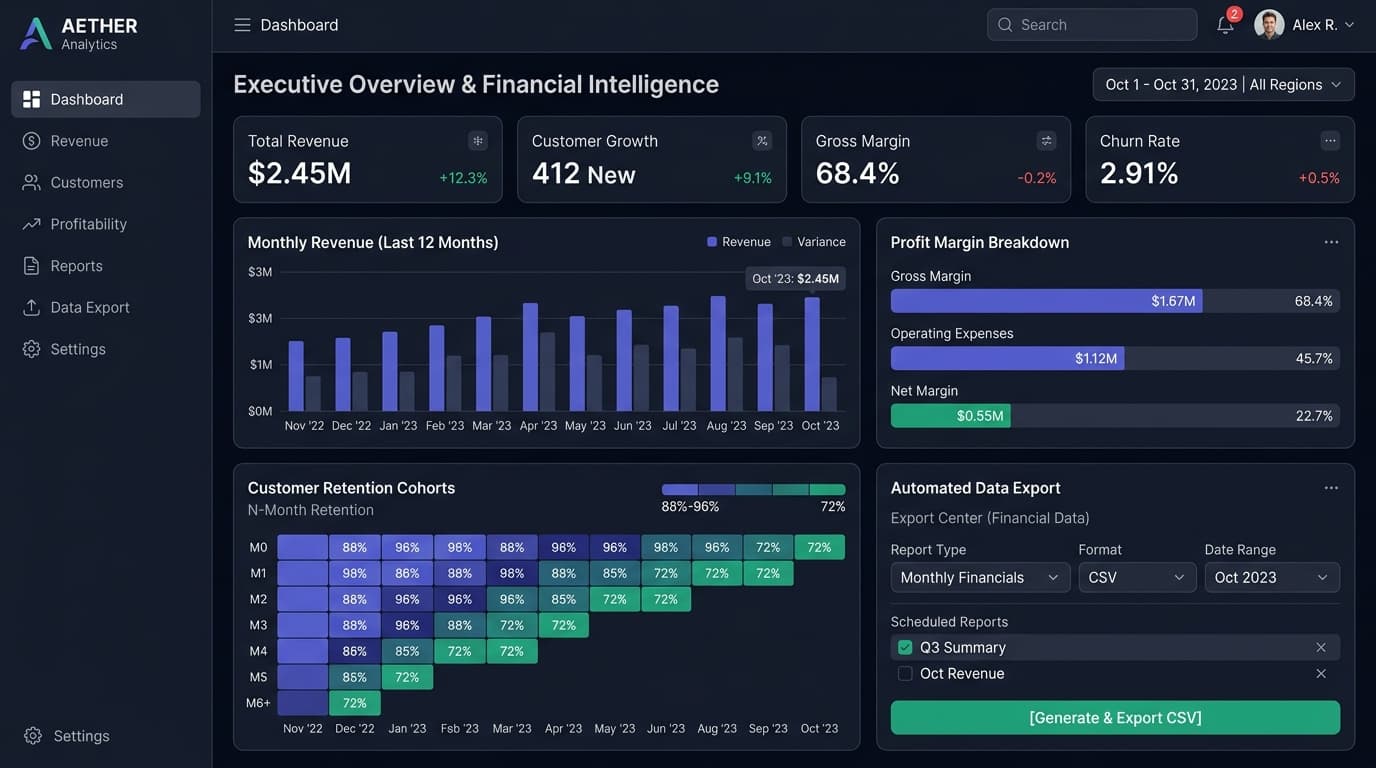Click the Gross Margin card swap icon

coord(1046,141)
